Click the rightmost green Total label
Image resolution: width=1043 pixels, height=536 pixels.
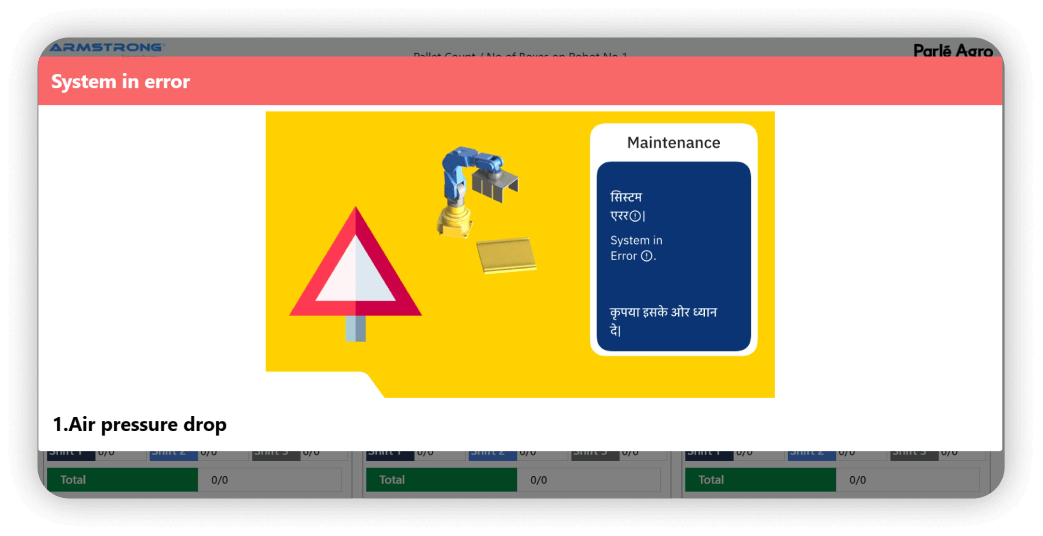[x=759, y=480]
